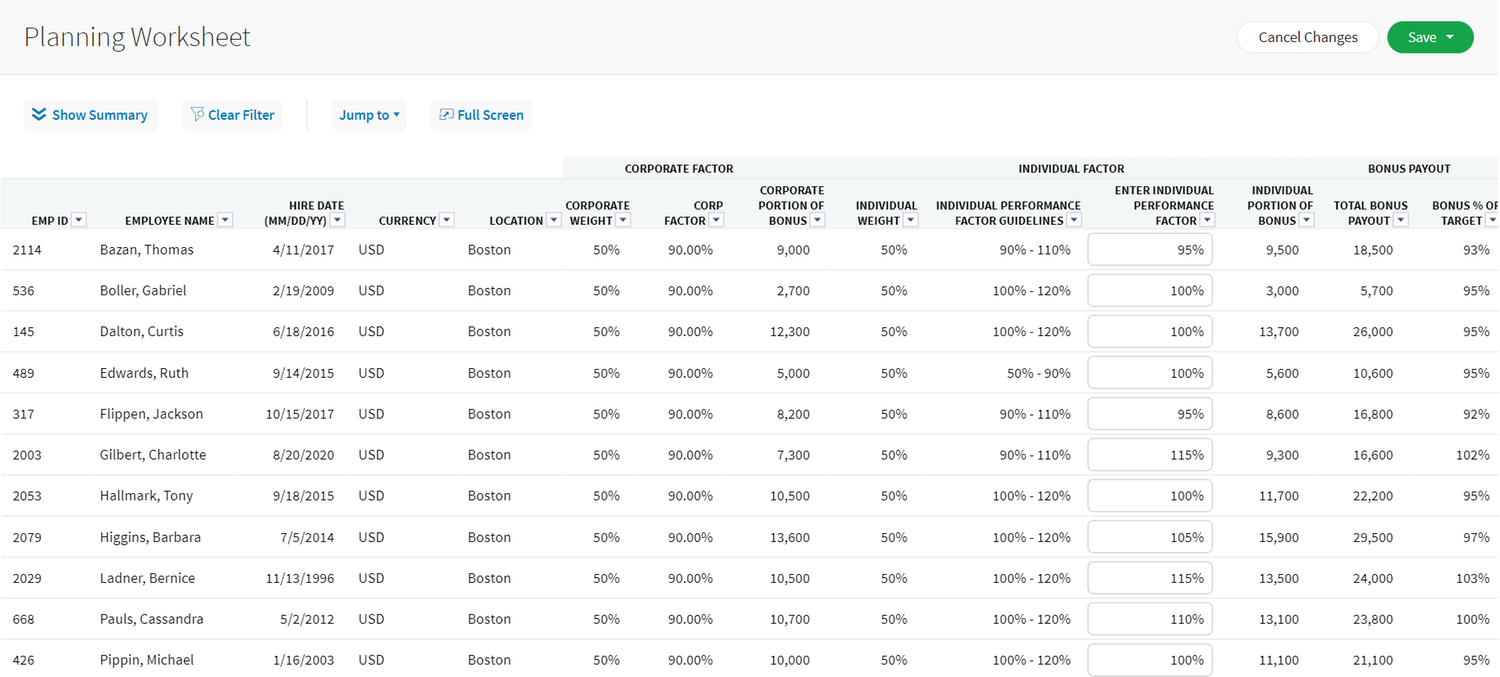
Task: Expand the Jump to dropdown
Action: [x=369, y=115]
